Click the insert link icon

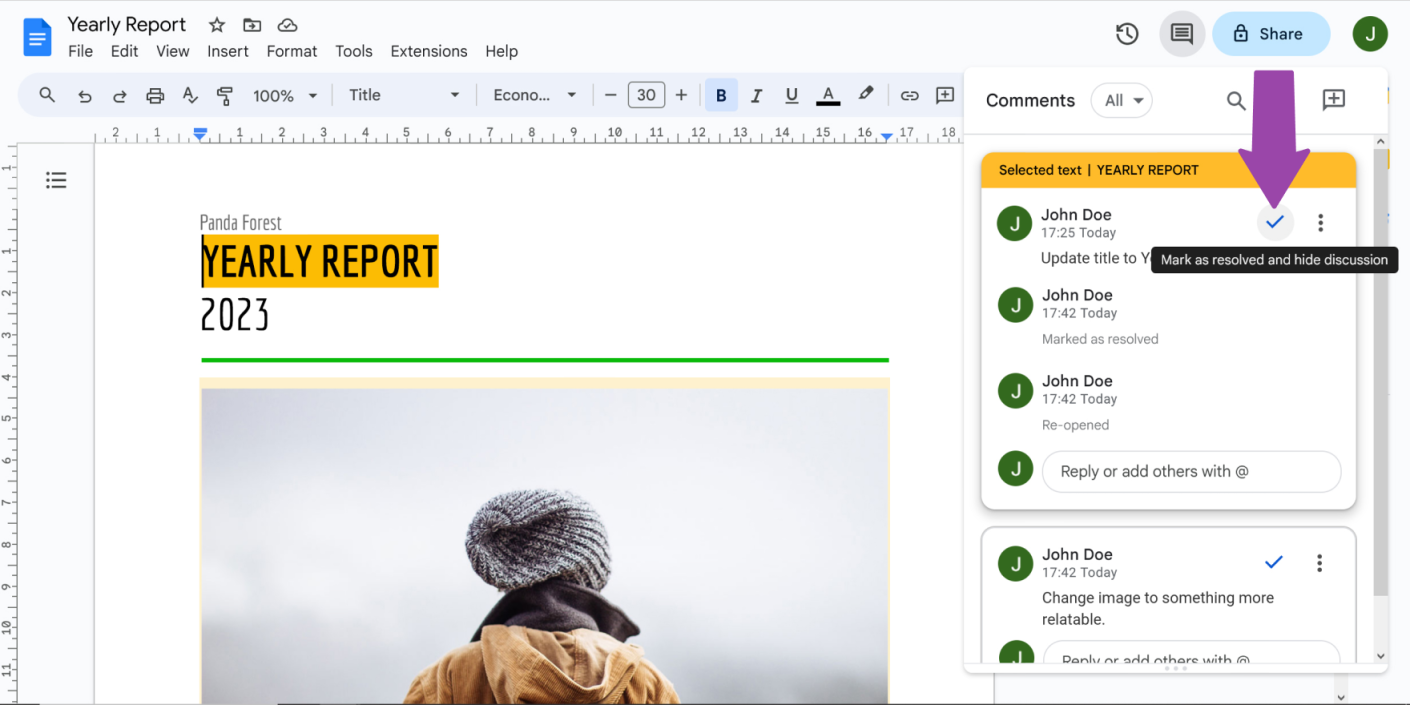(x=909, y=96)
